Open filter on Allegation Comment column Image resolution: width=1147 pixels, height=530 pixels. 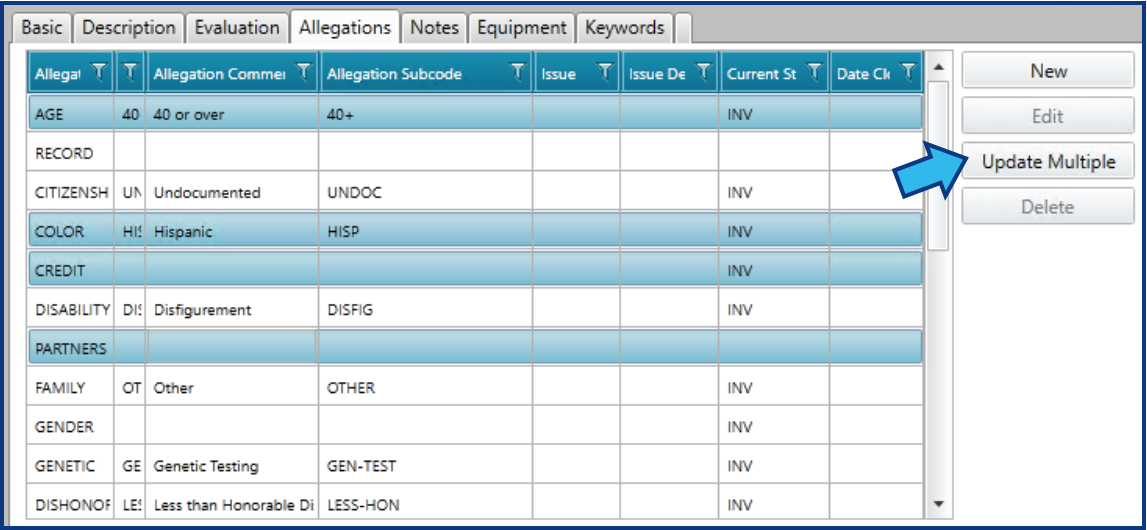(x=304, y=72)
